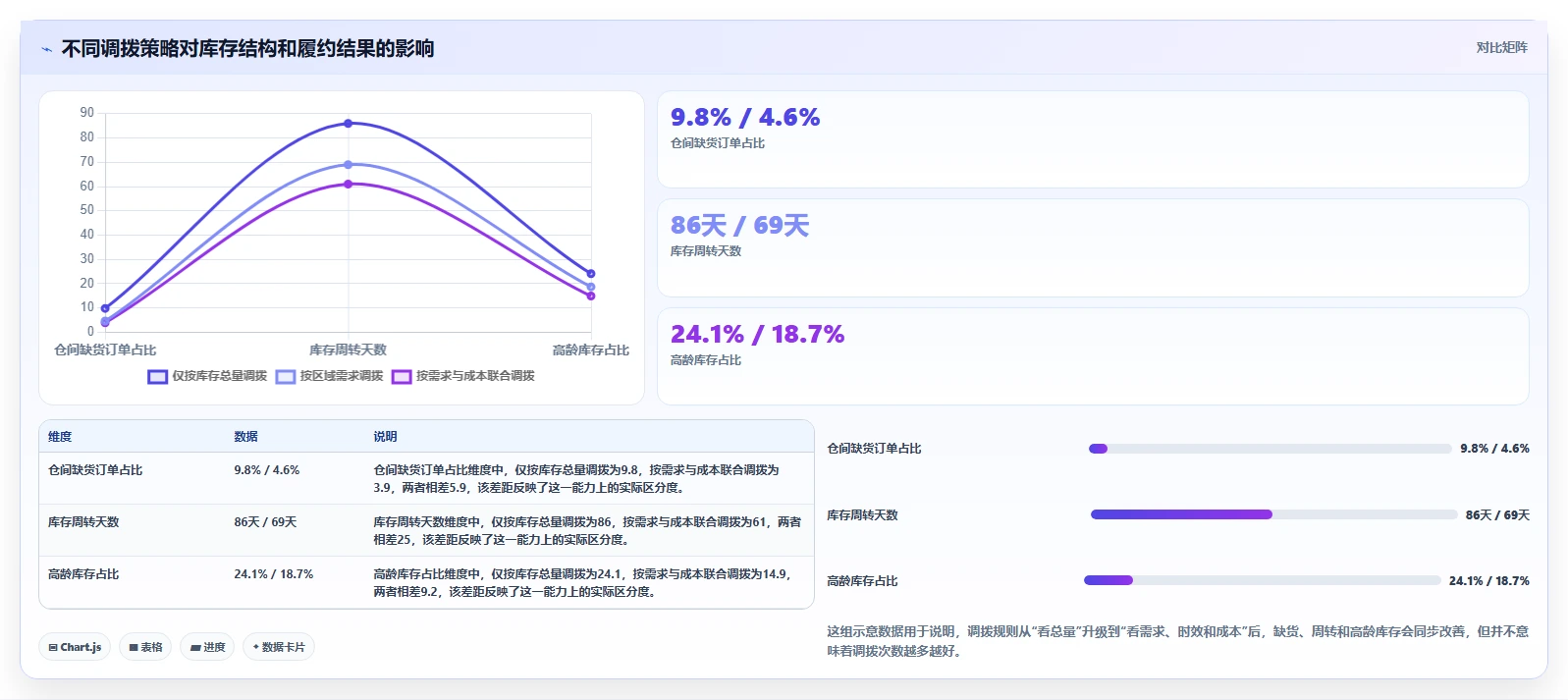1568x700 pixels.
Task: Click the 90 y-axis tick label
Action: coord(87,113)
